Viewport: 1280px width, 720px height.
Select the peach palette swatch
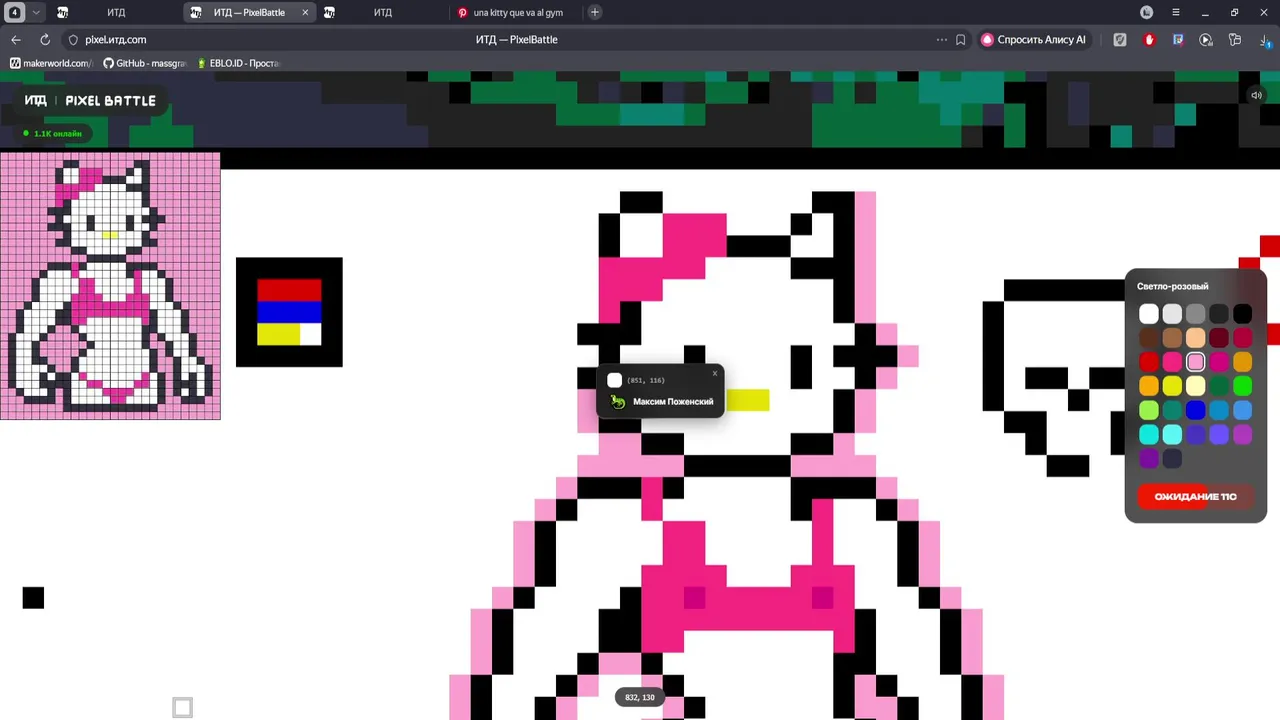(x=1196, y=338)
